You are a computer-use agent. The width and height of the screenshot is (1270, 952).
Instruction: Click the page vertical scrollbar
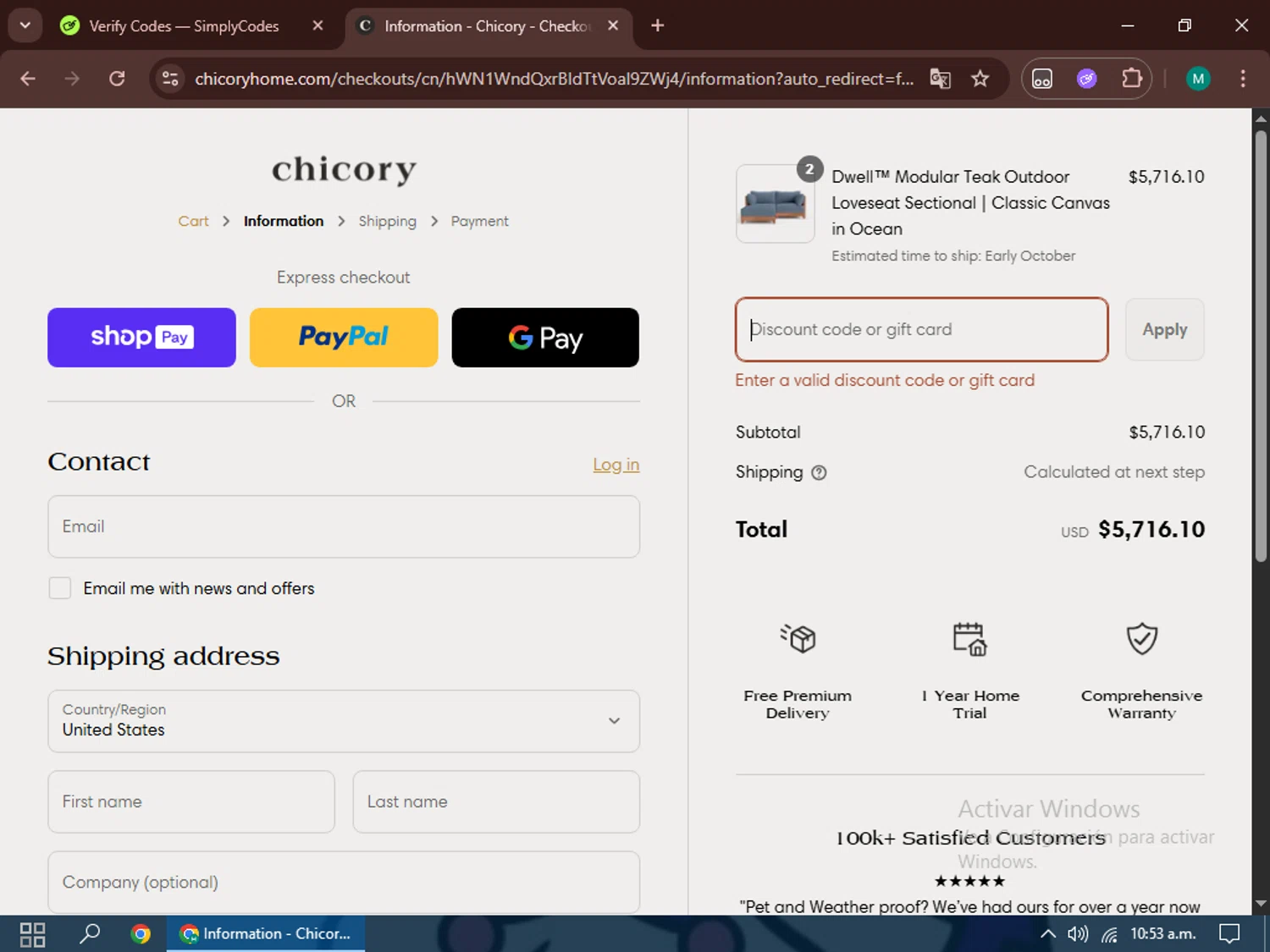click(x=1261, y=345)
